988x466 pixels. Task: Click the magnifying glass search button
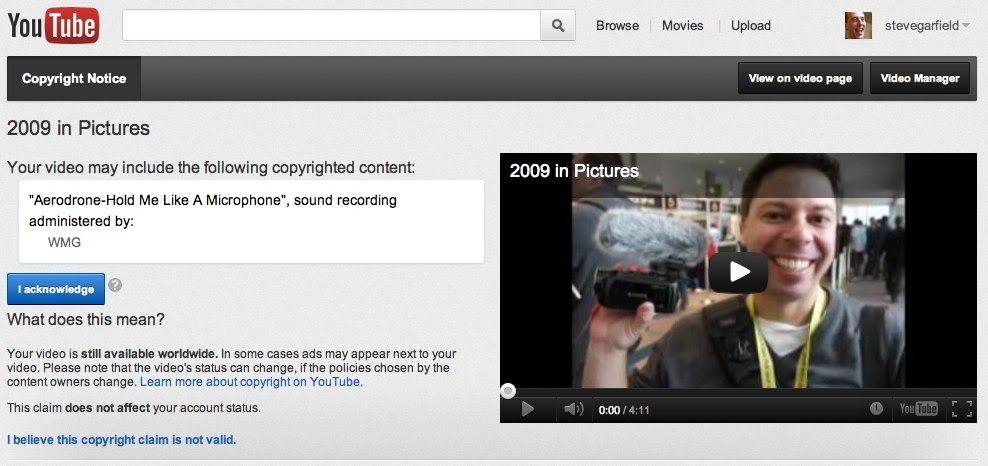click(x=558, y=25)
